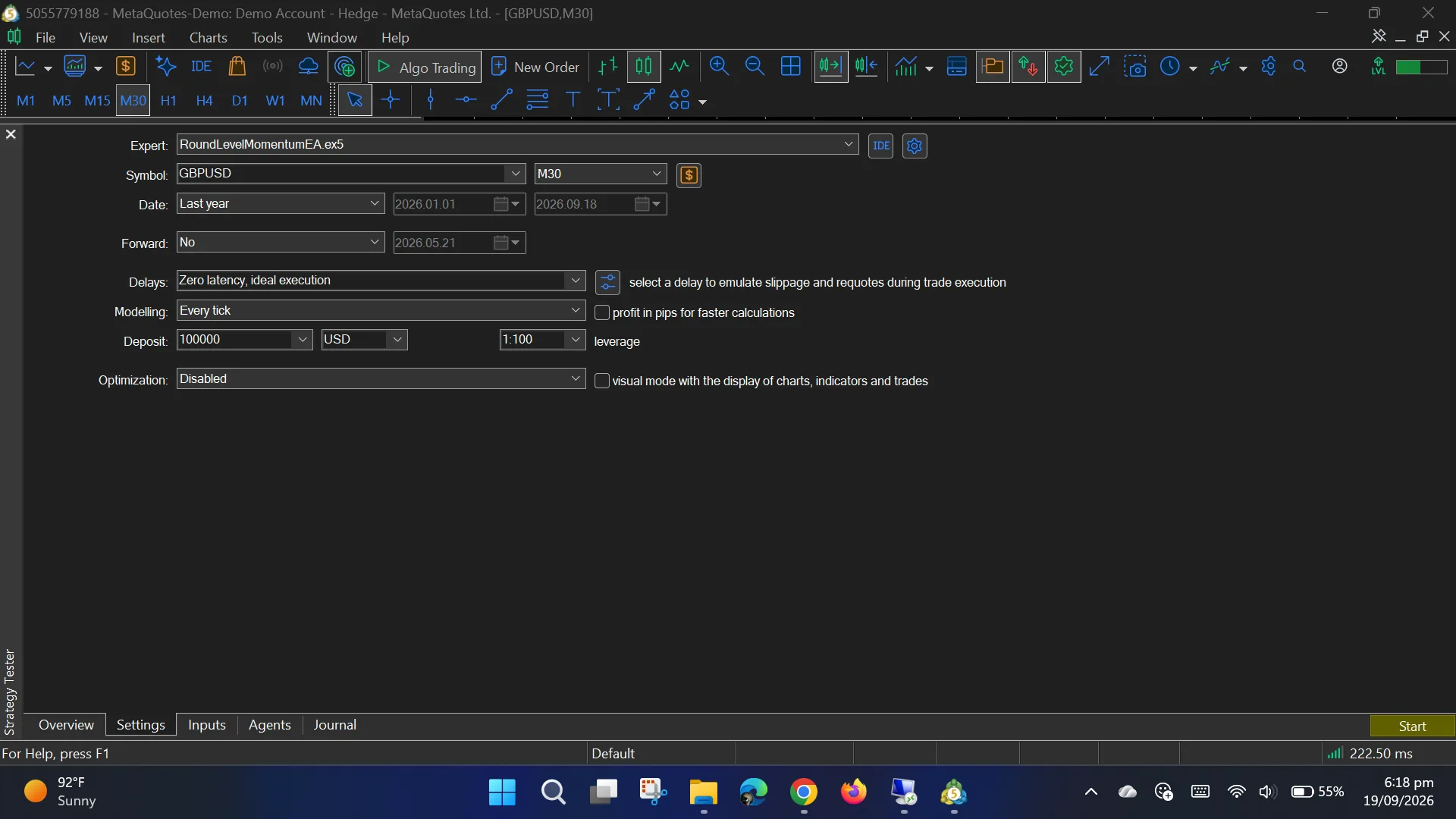Select the text label tool
Viewport: 1456px width, 819px height.
[x=573, y=100]
